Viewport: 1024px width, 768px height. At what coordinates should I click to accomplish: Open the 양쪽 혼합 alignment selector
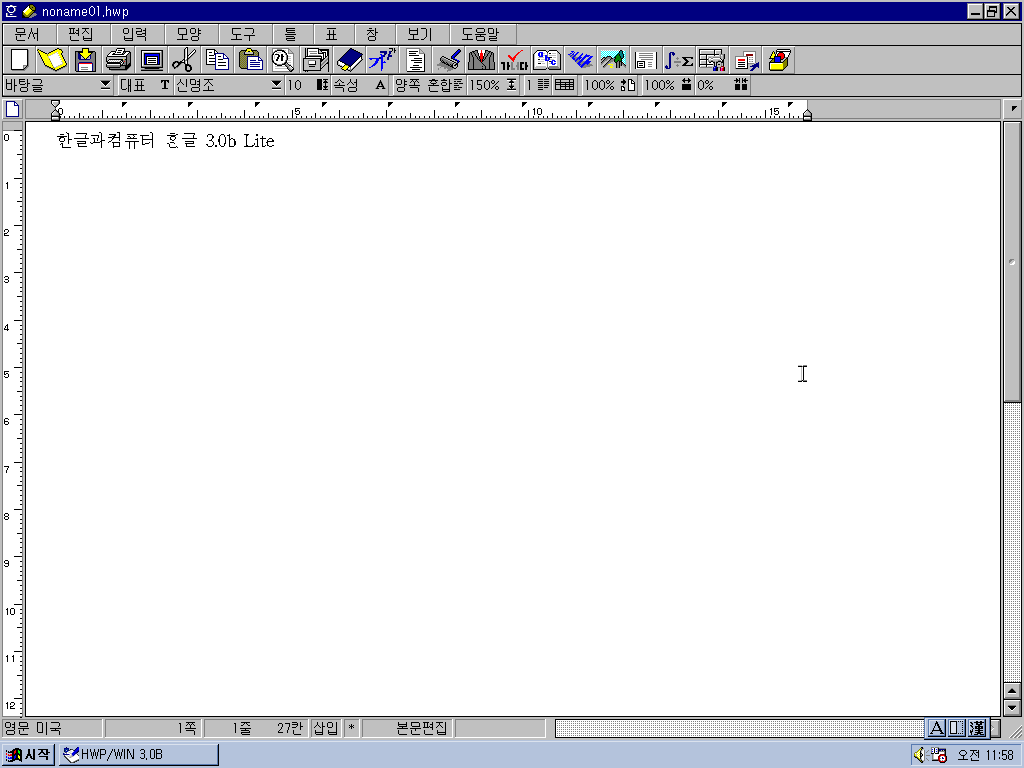coord(428,85)
